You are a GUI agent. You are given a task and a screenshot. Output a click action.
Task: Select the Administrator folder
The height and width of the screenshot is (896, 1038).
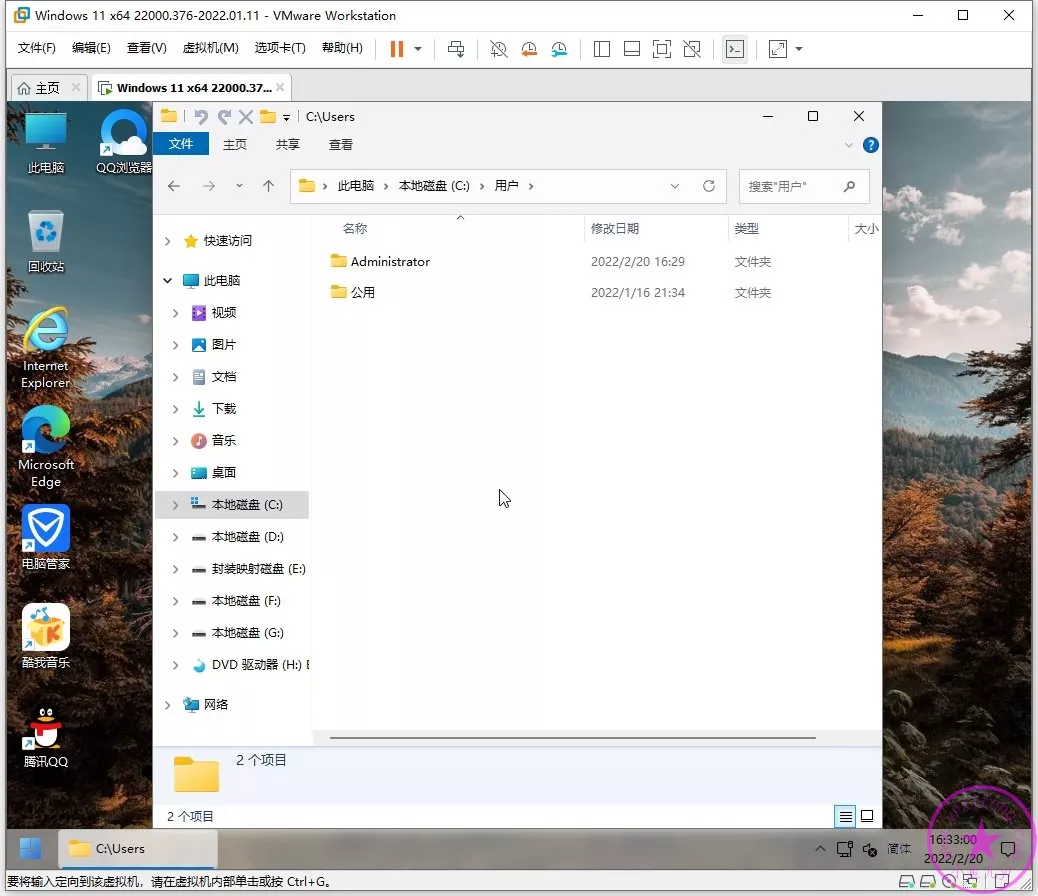[390, 262]
